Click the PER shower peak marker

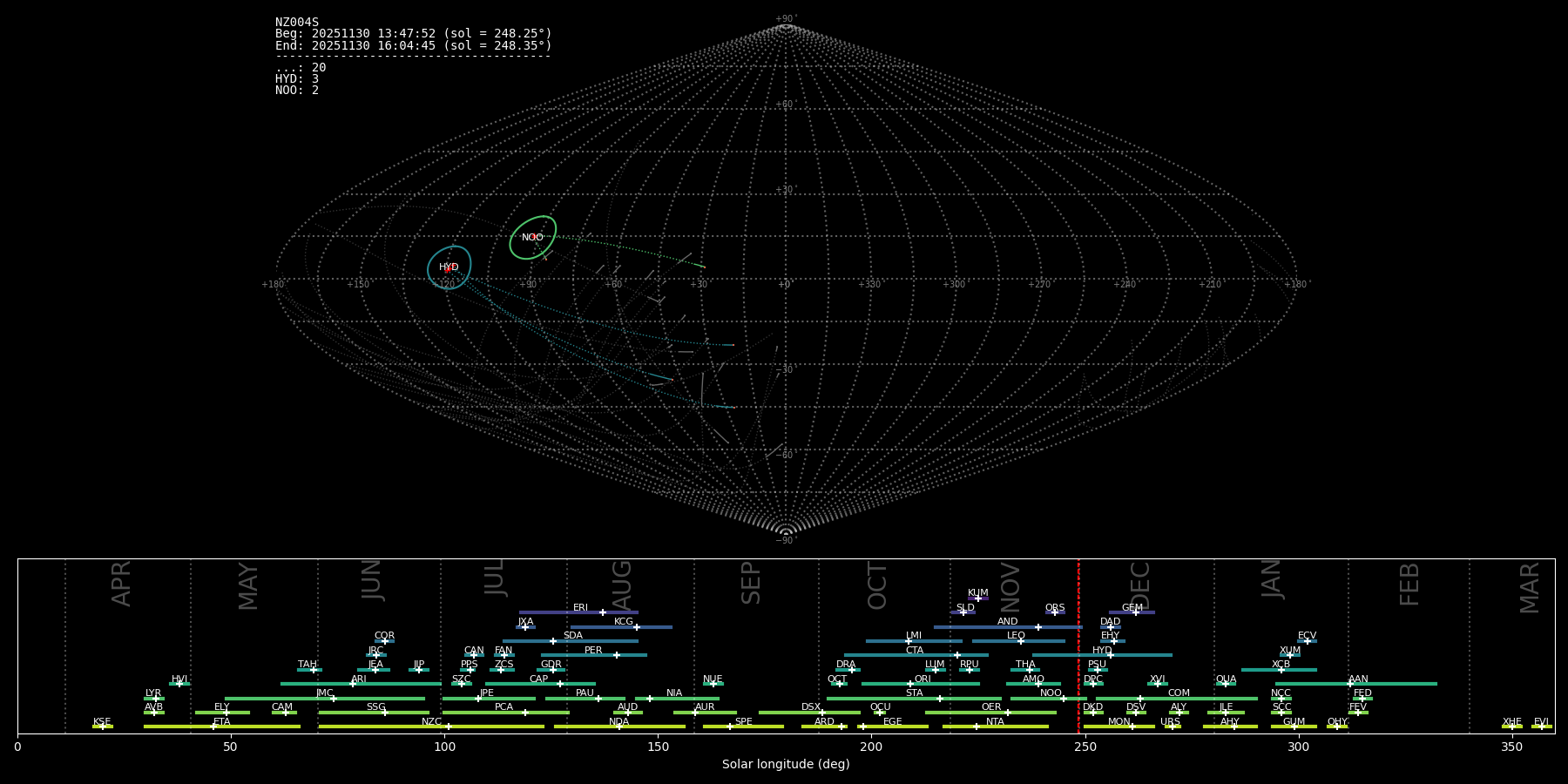[617, 655]
